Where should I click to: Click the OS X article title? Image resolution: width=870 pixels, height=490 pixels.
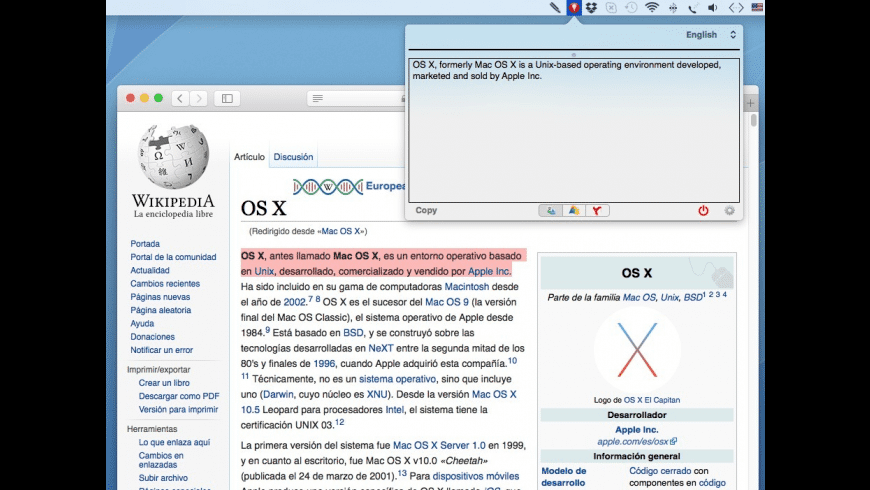[x=264, y=209]
